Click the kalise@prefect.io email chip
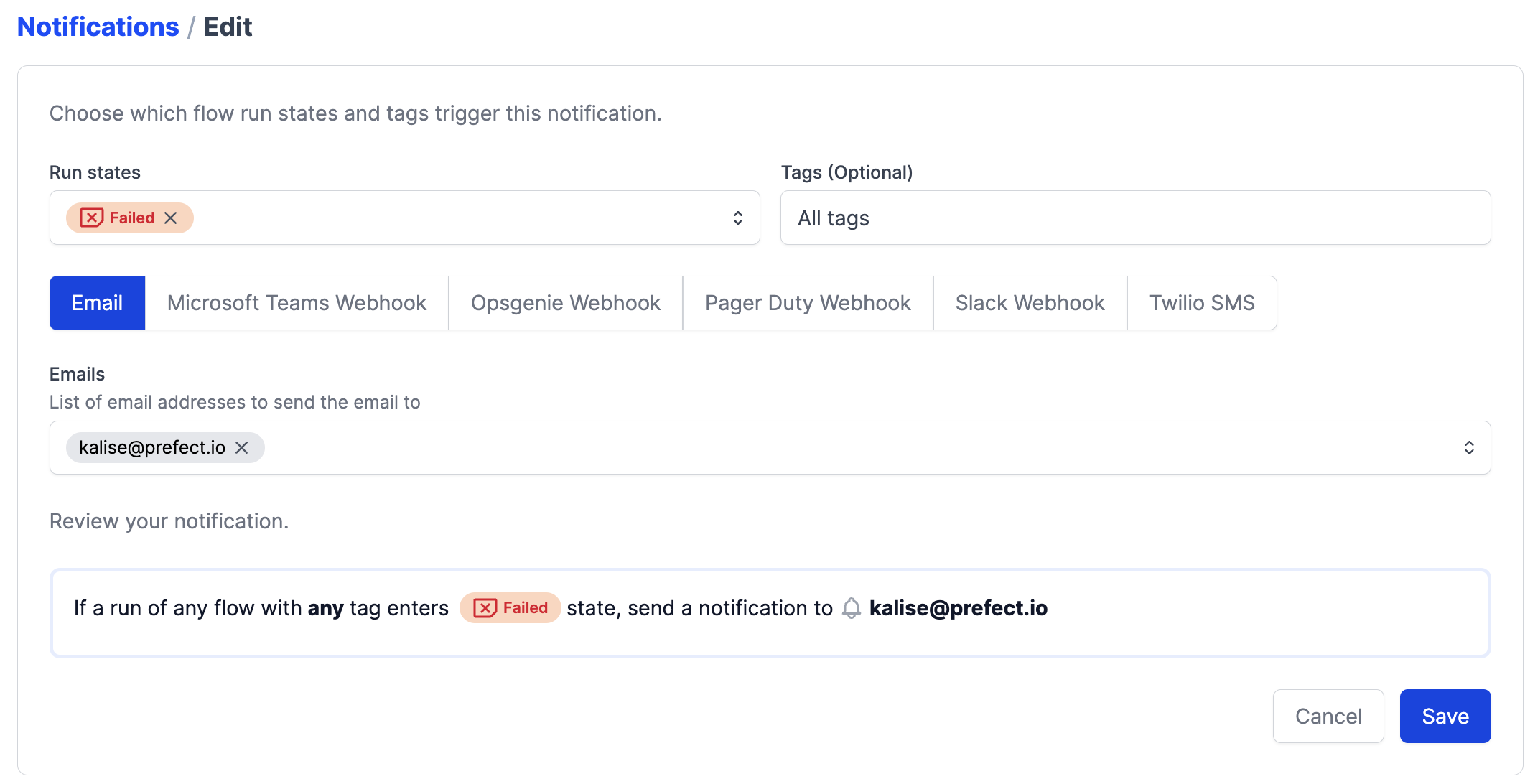The height and width of the screenshot is (784, 1525). pos(152,448)
